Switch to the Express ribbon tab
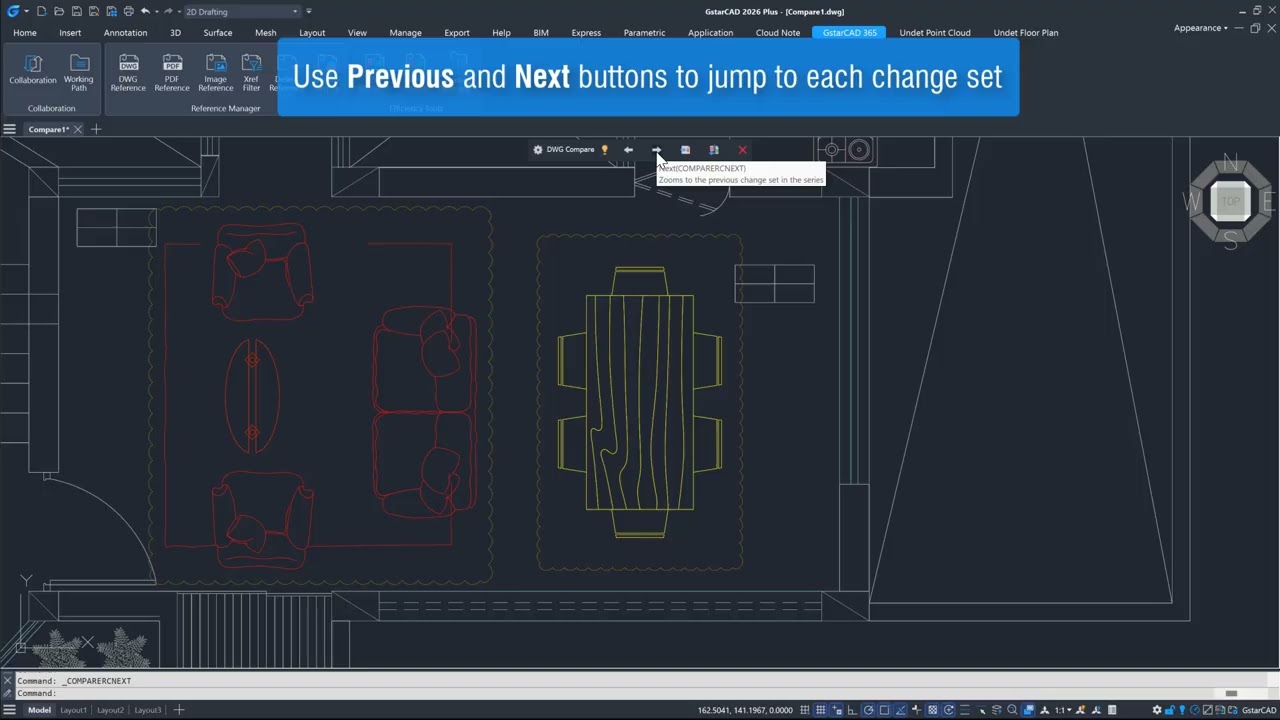This screenshot has width=1280, height=720. (586, 33)
